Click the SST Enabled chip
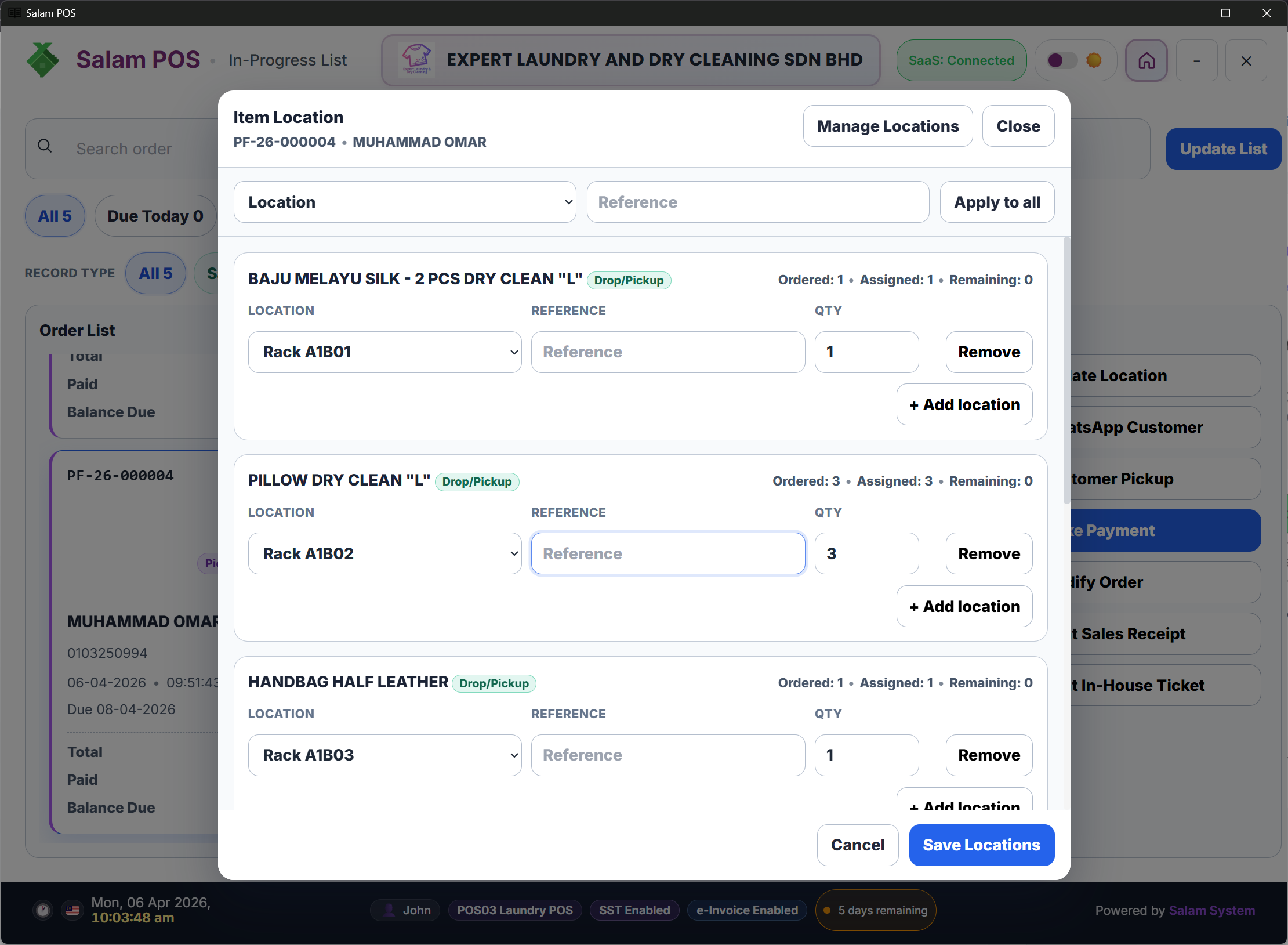The width and height of the screenshot is (1288, 945). click(x=634, y=910)
